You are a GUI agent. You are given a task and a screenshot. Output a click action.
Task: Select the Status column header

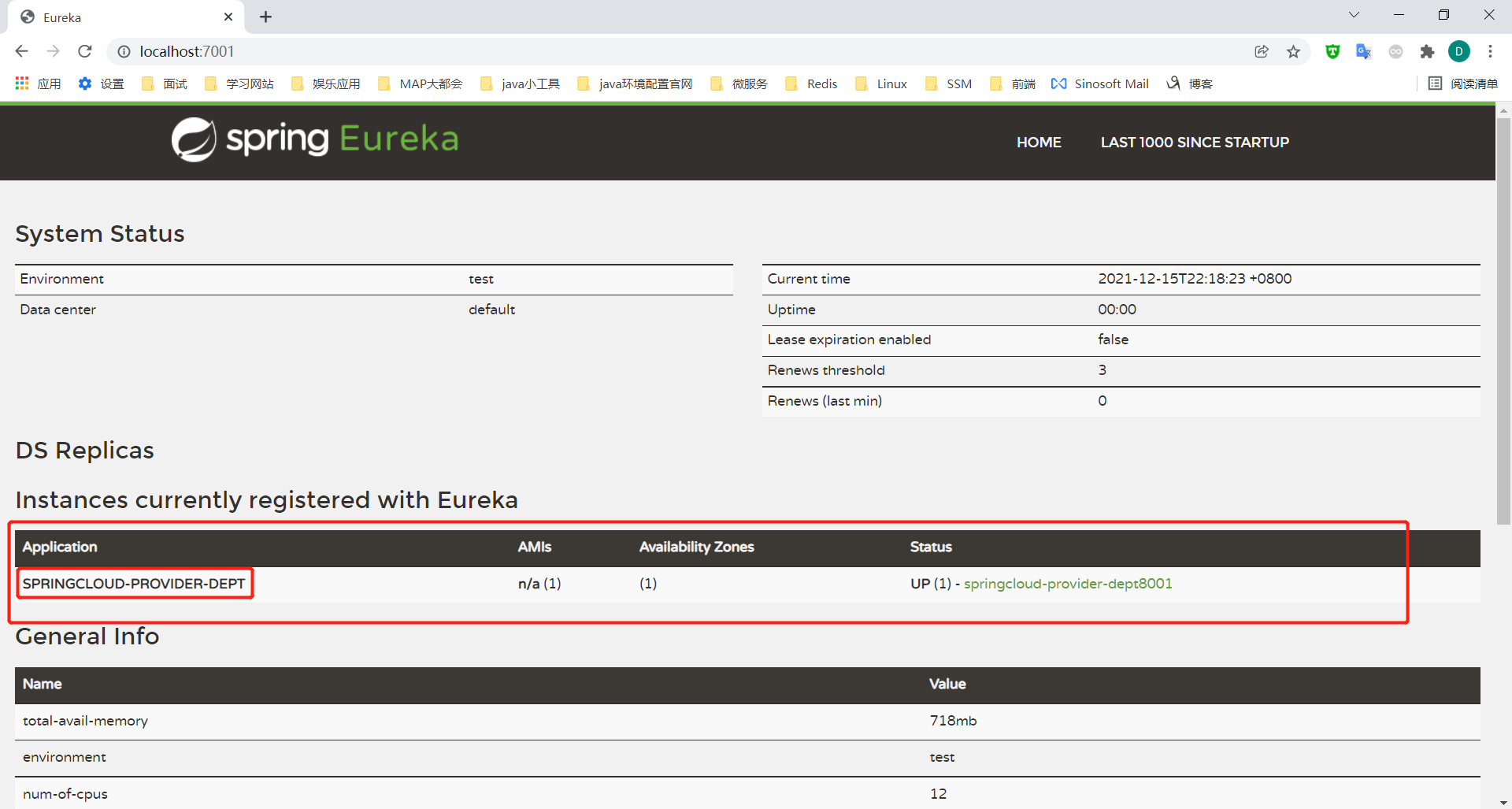tap(931, 547)
